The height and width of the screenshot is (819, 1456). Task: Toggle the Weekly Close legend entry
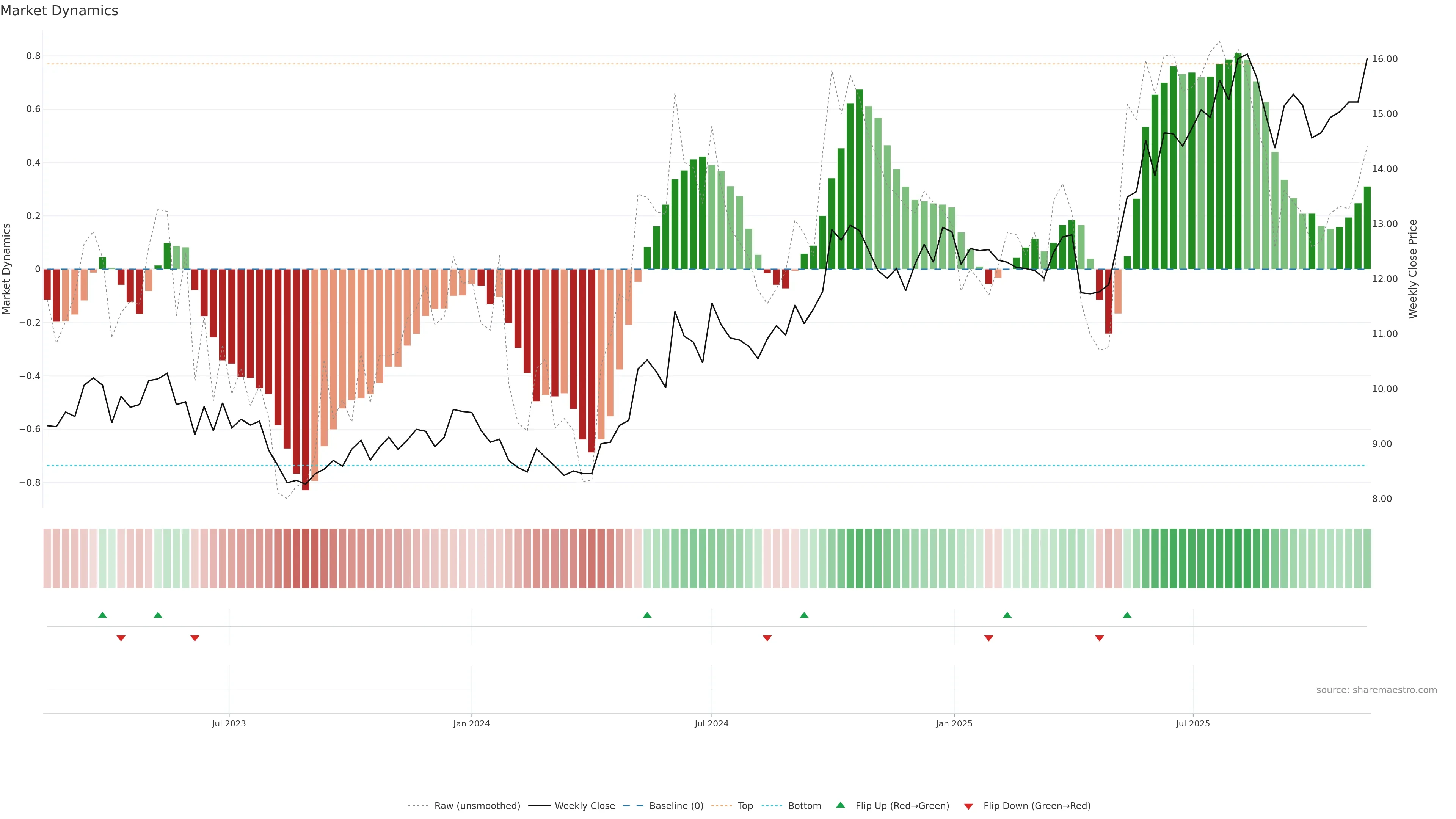584,806
